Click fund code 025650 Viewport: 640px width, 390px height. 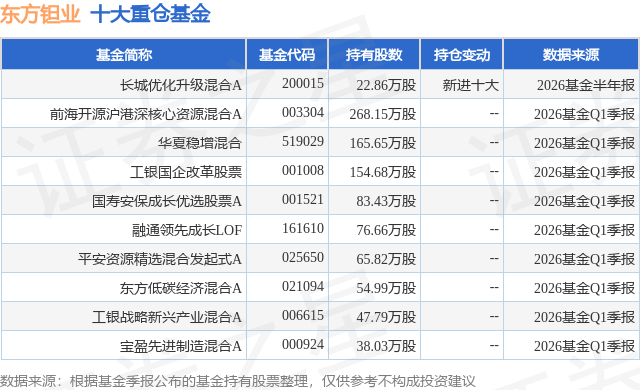(303, 257)
